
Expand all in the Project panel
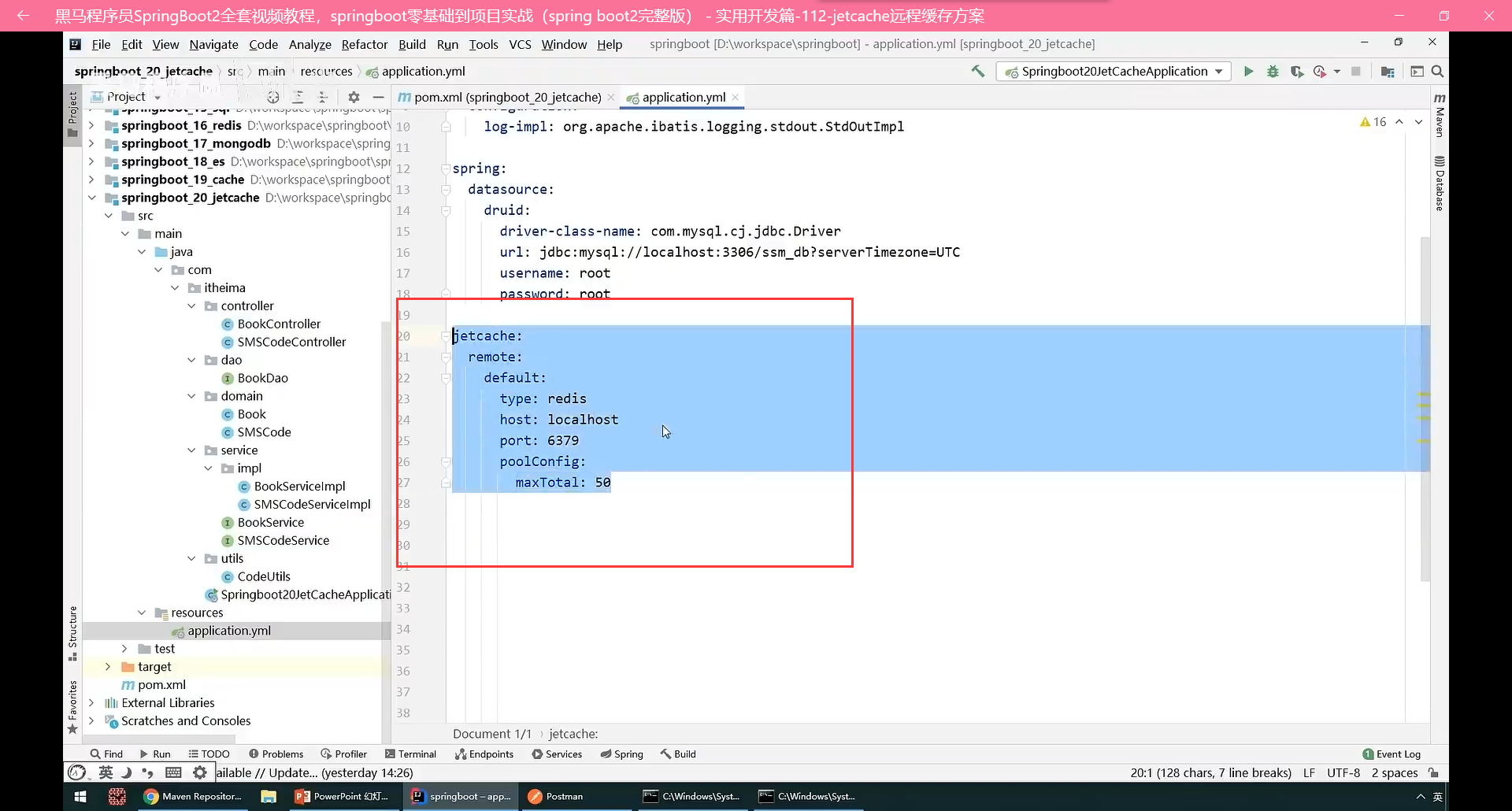[298, 97]
